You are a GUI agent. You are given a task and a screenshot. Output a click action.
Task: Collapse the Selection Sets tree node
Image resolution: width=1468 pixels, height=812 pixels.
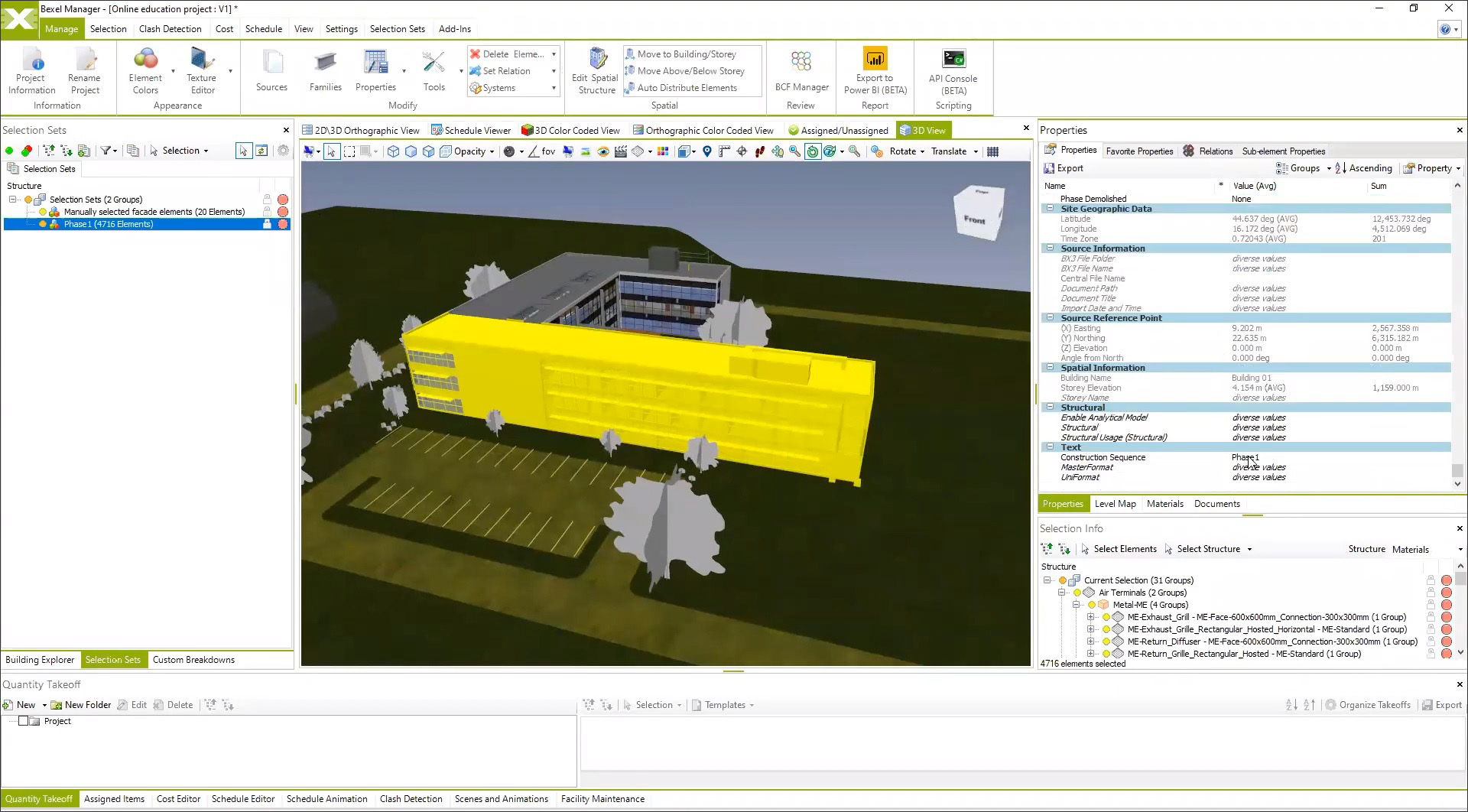[13, 200]
